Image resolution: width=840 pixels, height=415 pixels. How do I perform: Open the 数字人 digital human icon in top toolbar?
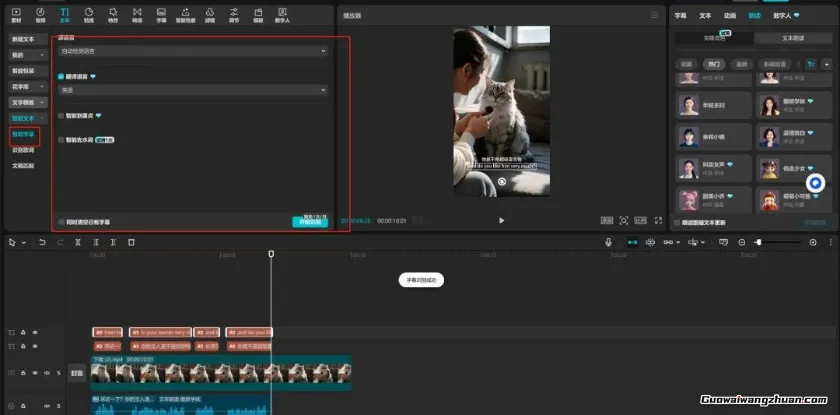pyautogui.click(x=282, y=14)
